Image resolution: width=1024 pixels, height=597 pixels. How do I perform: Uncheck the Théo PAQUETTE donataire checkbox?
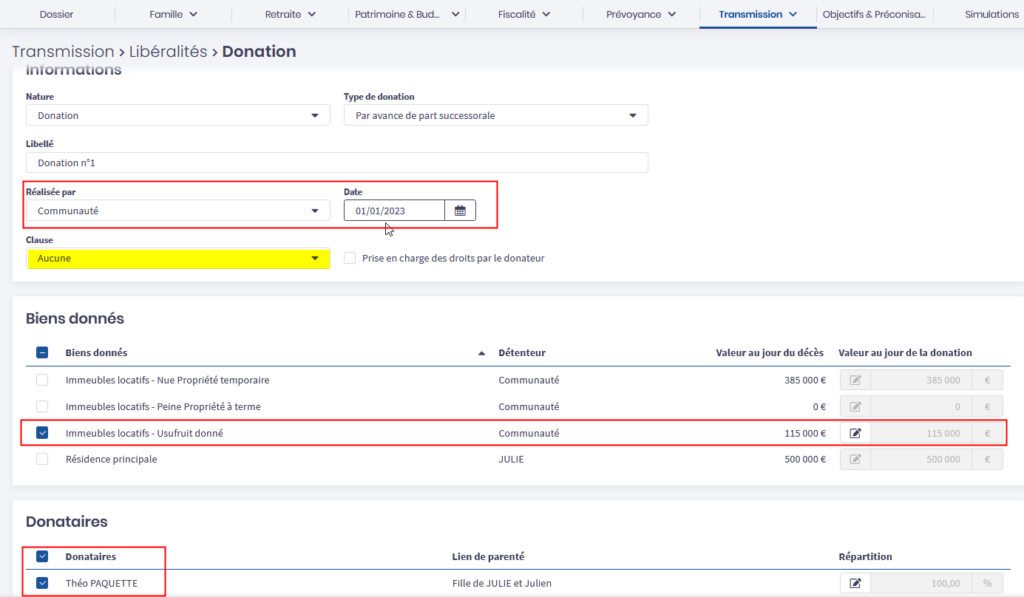pos(41,583)
